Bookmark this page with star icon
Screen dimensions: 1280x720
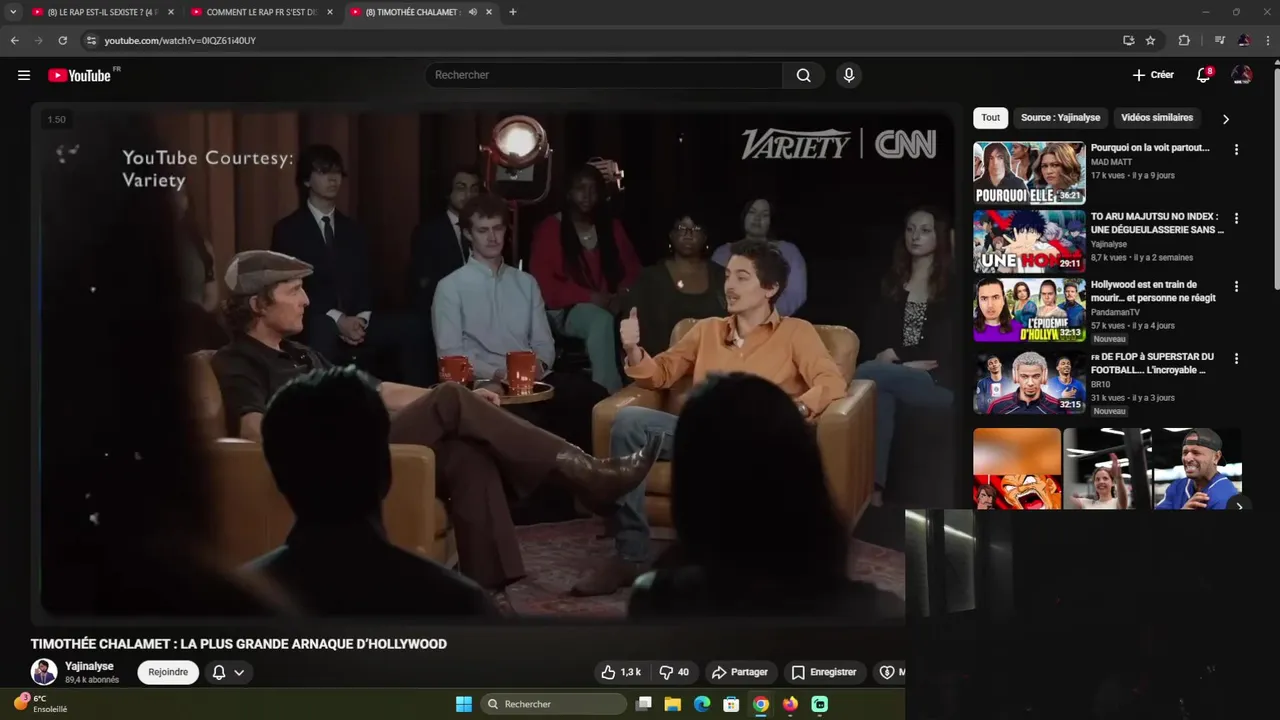pos(1150,40)
